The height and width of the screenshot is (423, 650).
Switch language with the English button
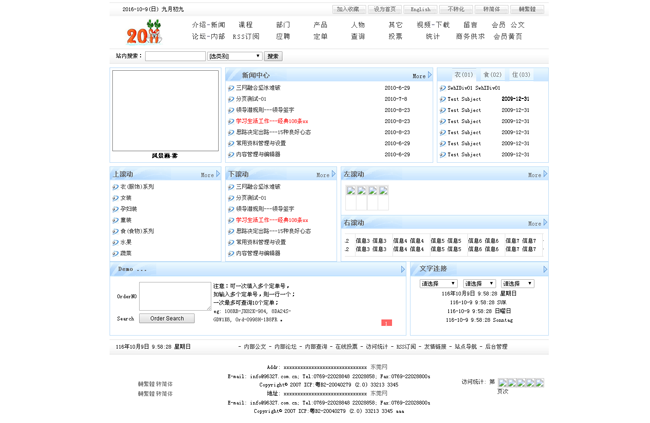420,9
